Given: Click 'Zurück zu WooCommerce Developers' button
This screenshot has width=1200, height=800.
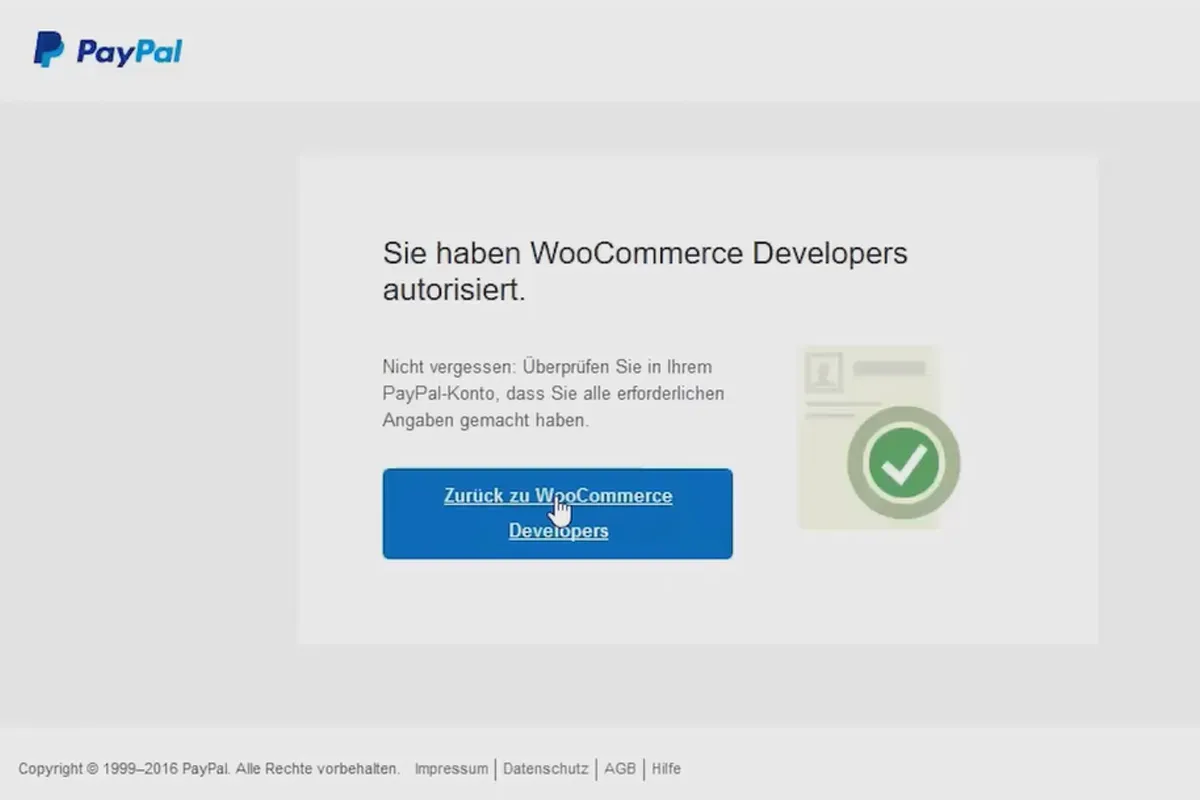Looking at the screenshot, I should point(557,513).
